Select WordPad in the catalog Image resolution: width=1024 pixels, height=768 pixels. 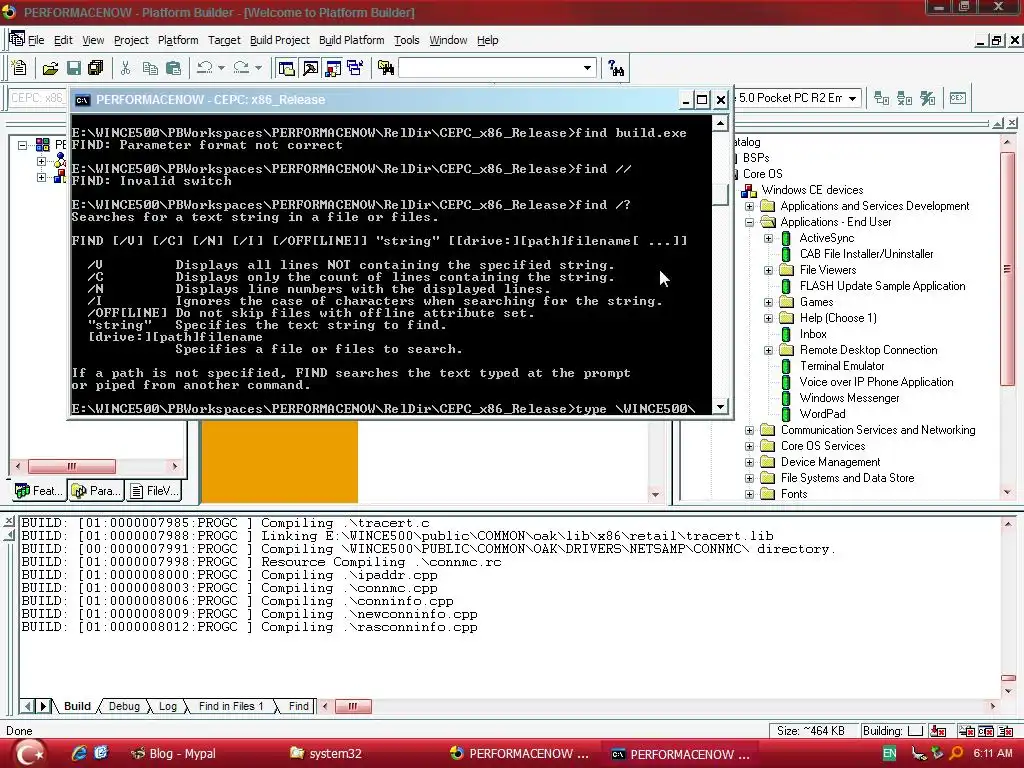pyautogui.click(x=822, y=414)
